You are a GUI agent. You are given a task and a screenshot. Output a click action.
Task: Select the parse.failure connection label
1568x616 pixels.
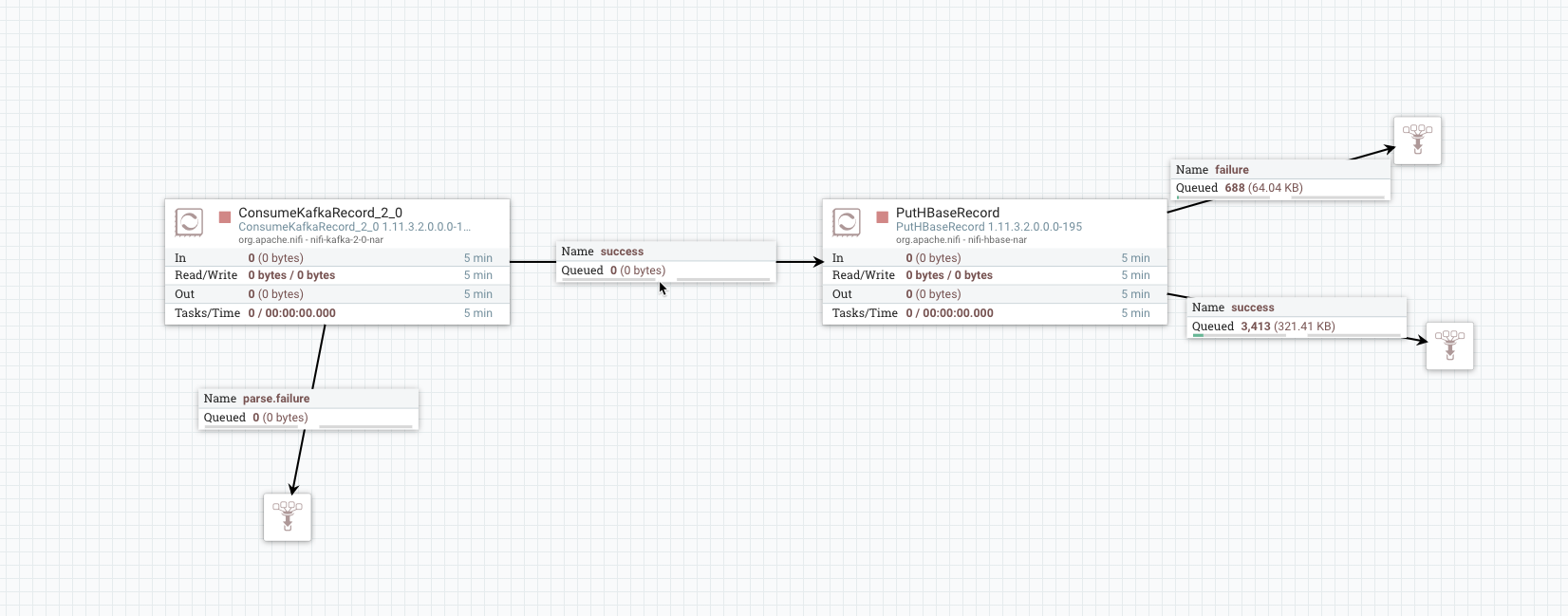click(308, 399)
